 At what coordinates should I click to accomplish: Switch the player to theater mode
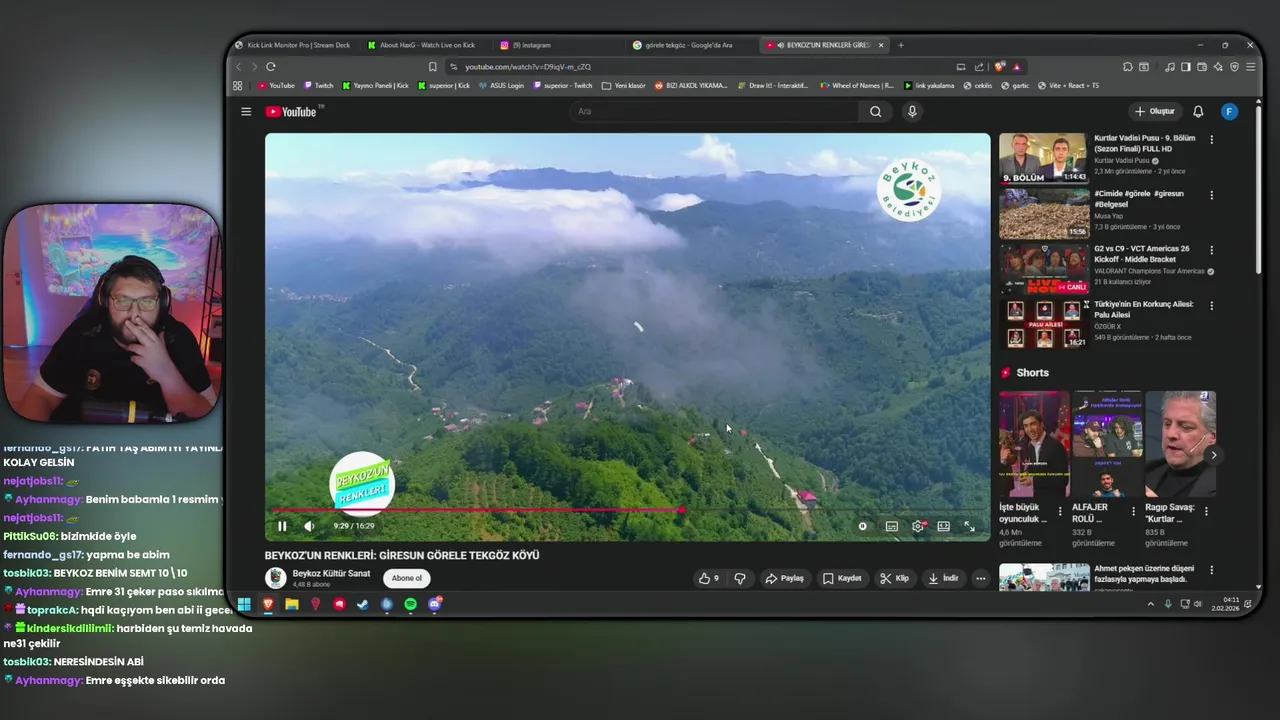(943, 526)
